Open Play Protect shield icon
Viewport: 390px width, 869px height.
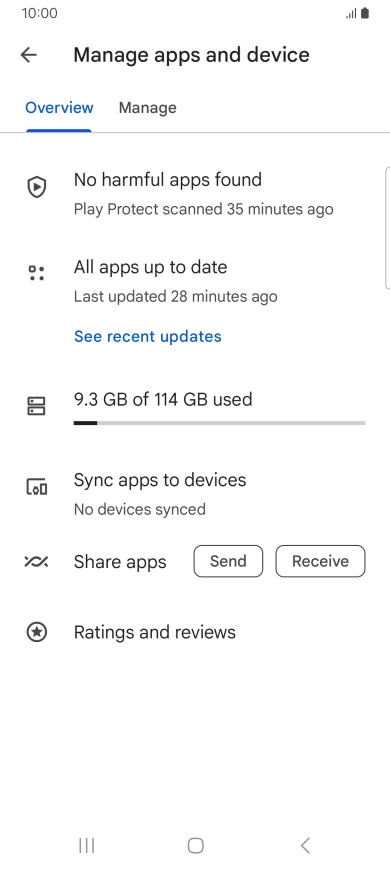click(37, 187)
